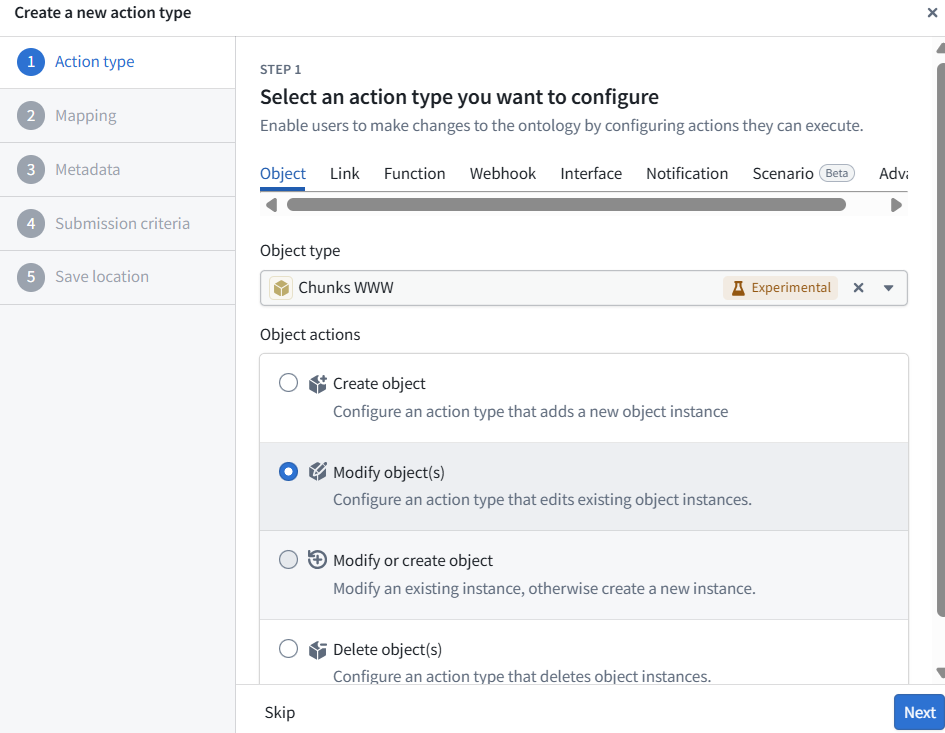Select the Object tab
This screenshot has width=945, height=733.
click(x=283, y=174)
